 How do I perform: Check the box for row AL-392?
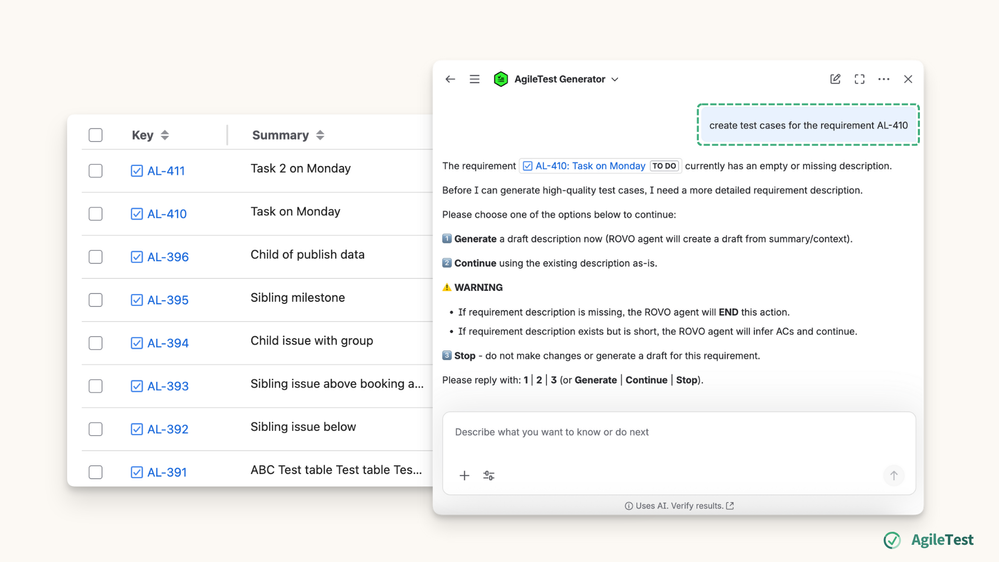pyautogui.click(x=96, y=429)
